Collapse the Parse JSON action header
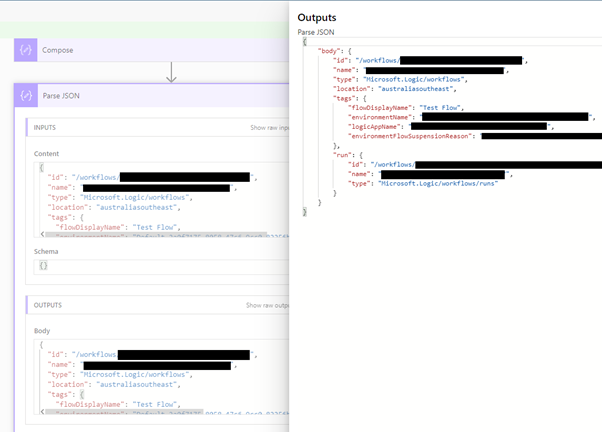 pyautogui.click(x=152, y=96)
